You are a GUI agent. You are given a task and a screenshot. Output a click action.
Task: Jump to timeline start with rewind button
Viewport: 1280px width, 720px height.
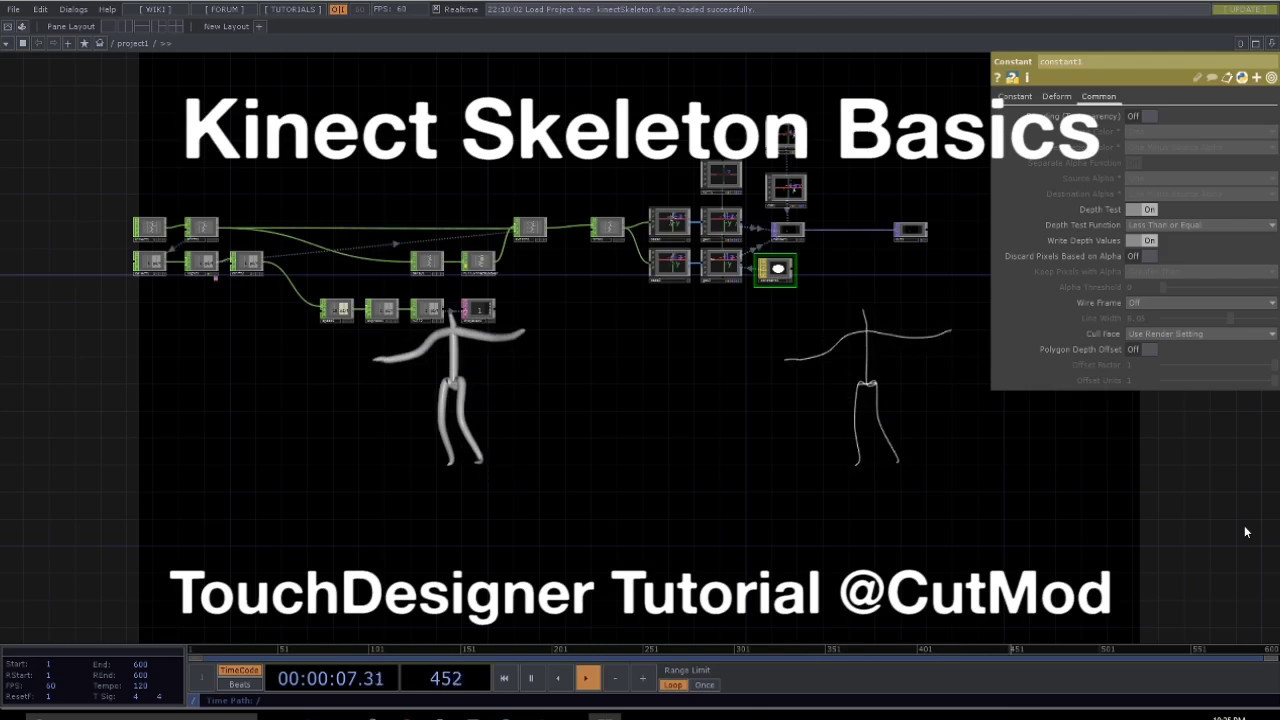click(x=504, y=678)
